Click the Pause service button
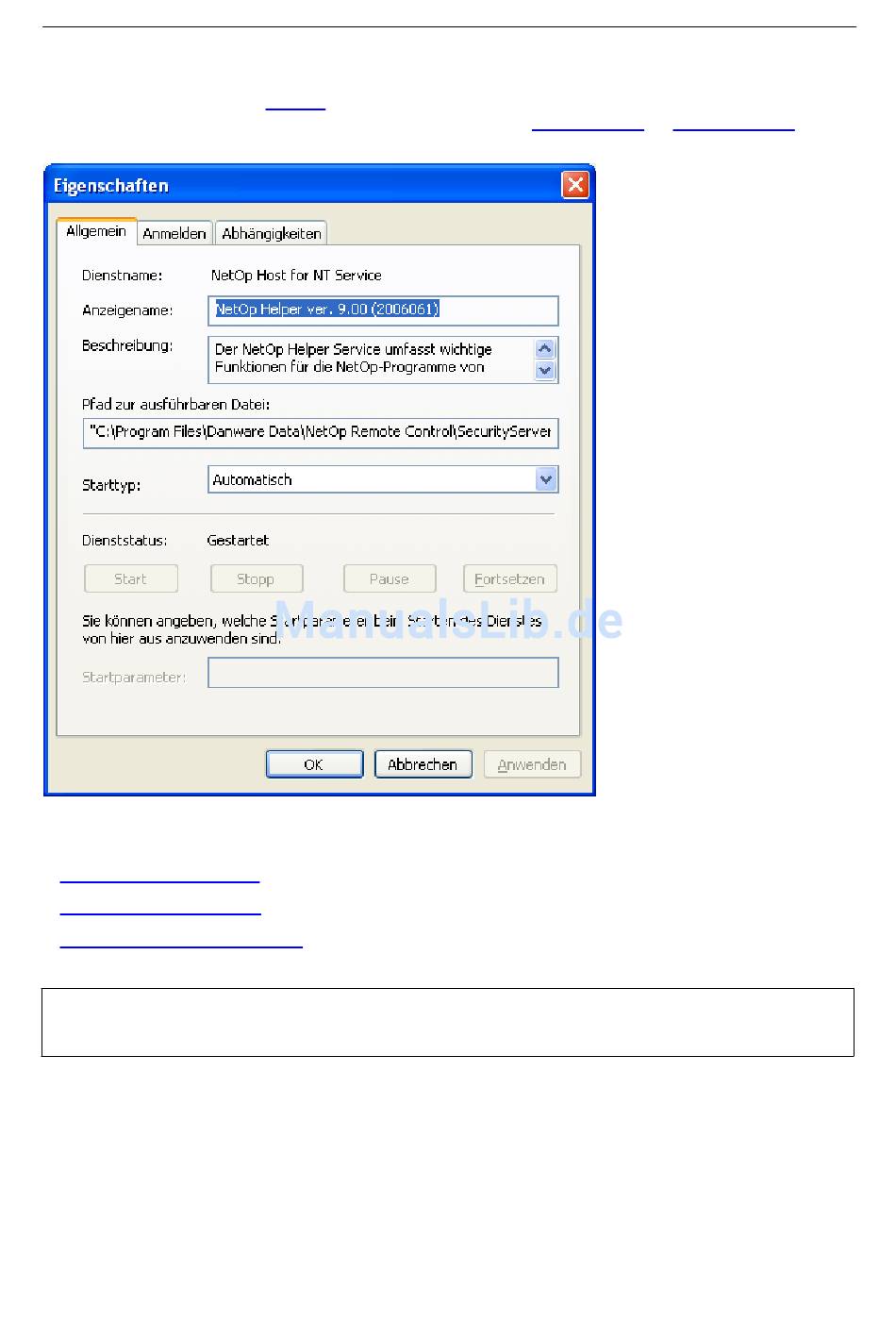 point(390,579)
